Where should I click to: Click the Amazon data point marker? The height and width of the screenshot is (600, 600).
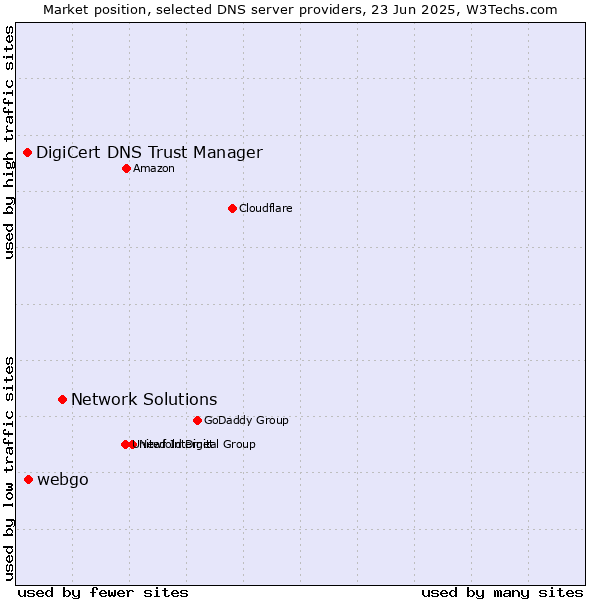(127, 169)
